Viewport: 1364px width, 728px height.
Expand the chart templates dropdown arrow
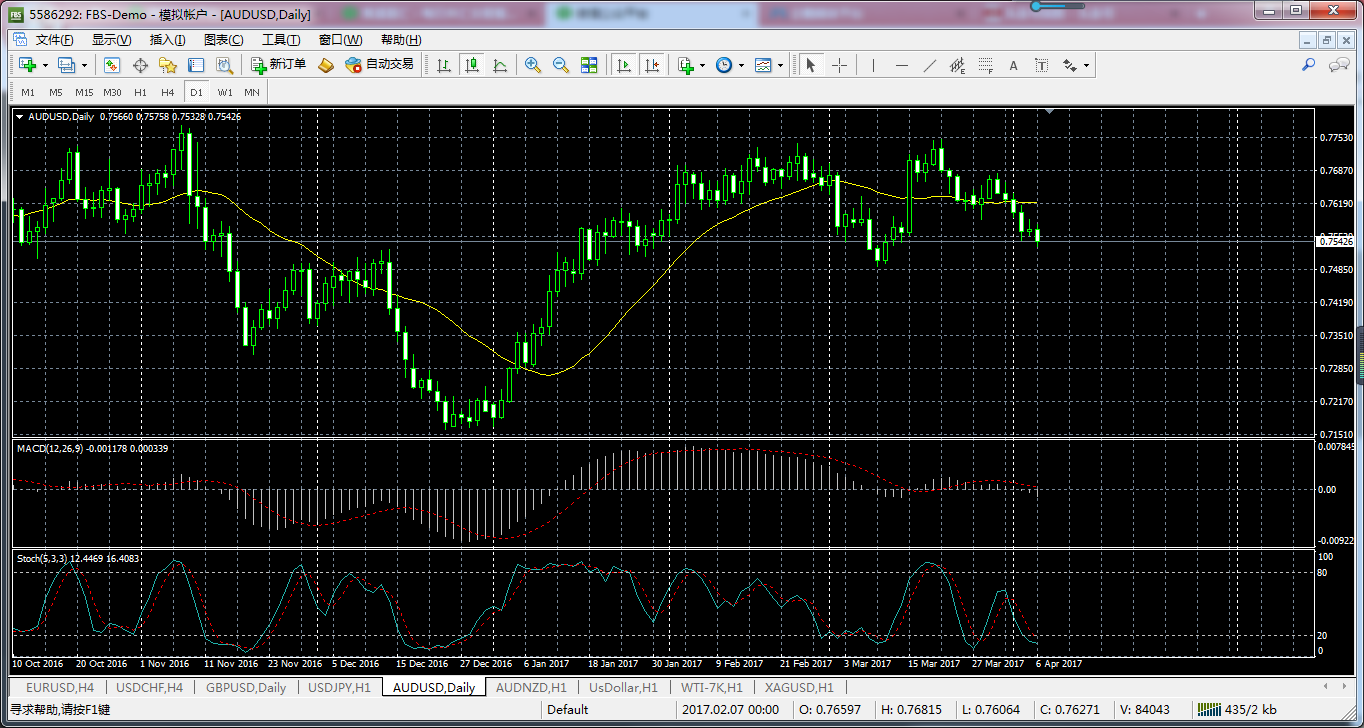tap(780, 65)
